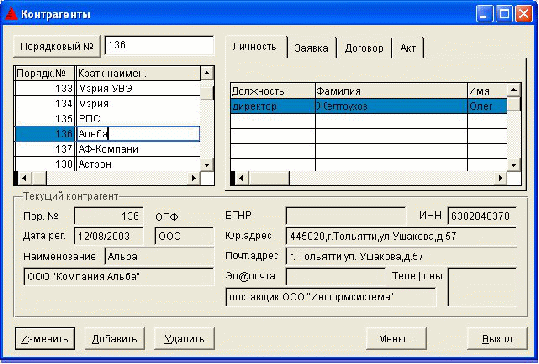The height and width of the screenshot is (364, 539).
Task: Switch to the 'Акт' tab
Action: coord(408,48)
